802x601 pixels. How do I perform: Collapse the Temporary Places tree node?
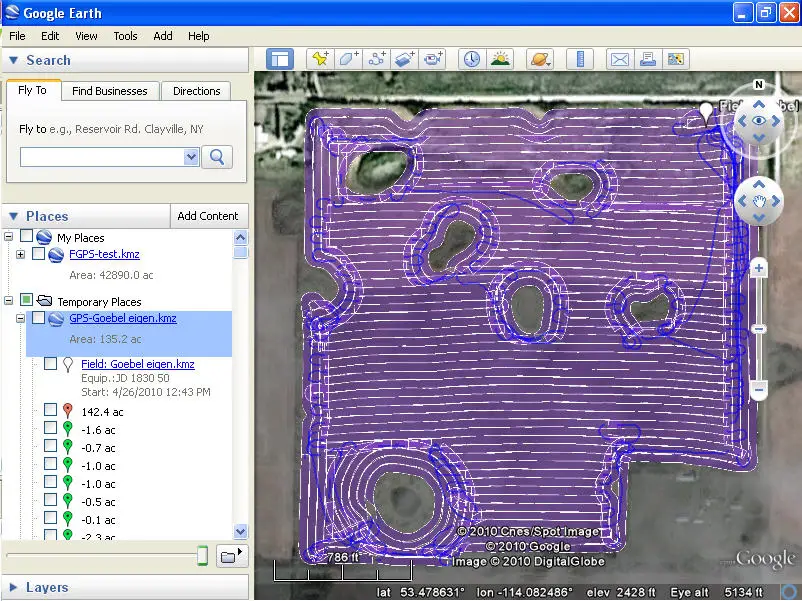click(x=9, y=300)
